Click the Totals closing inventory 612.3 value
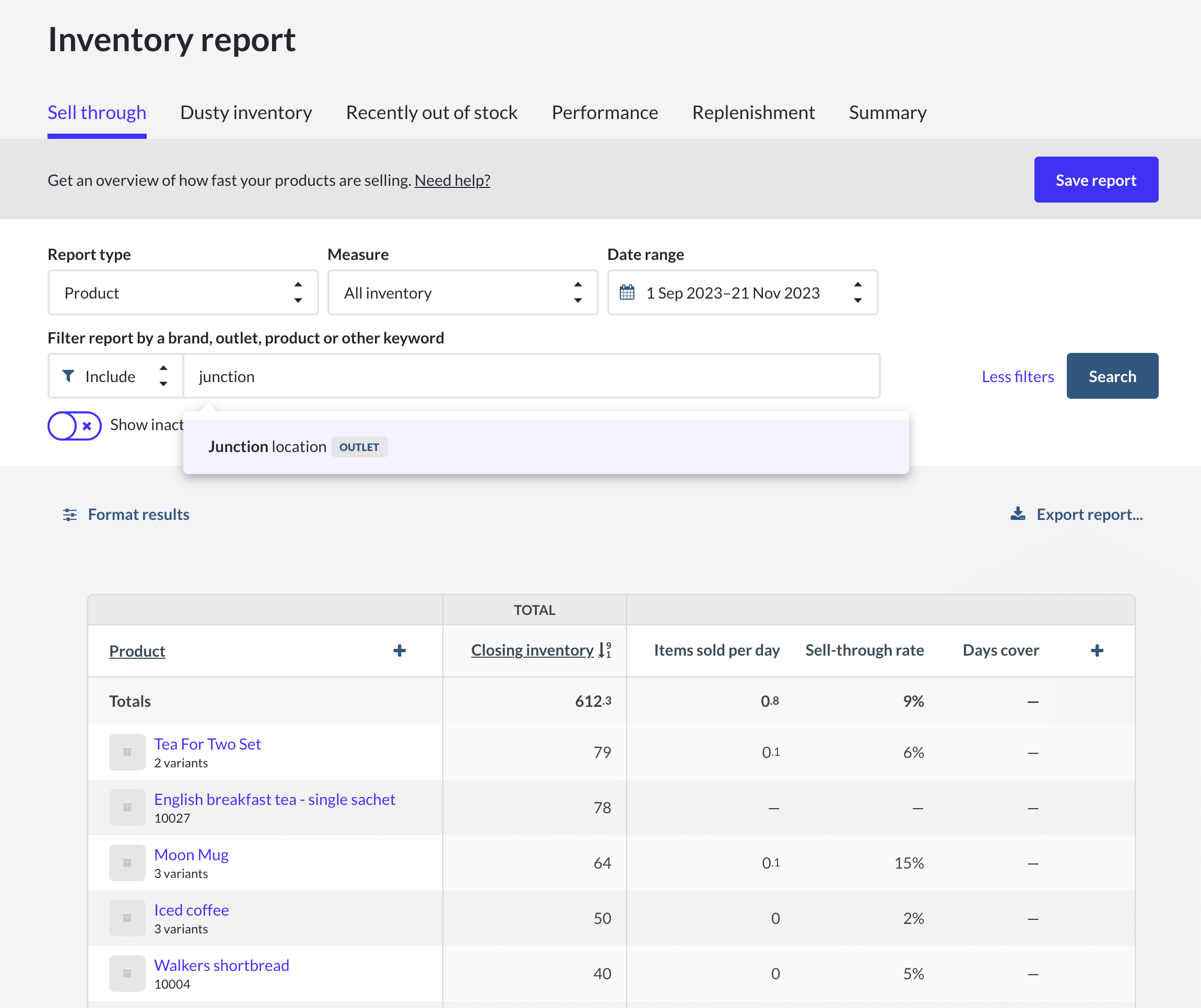 click(x=593, y=701)
